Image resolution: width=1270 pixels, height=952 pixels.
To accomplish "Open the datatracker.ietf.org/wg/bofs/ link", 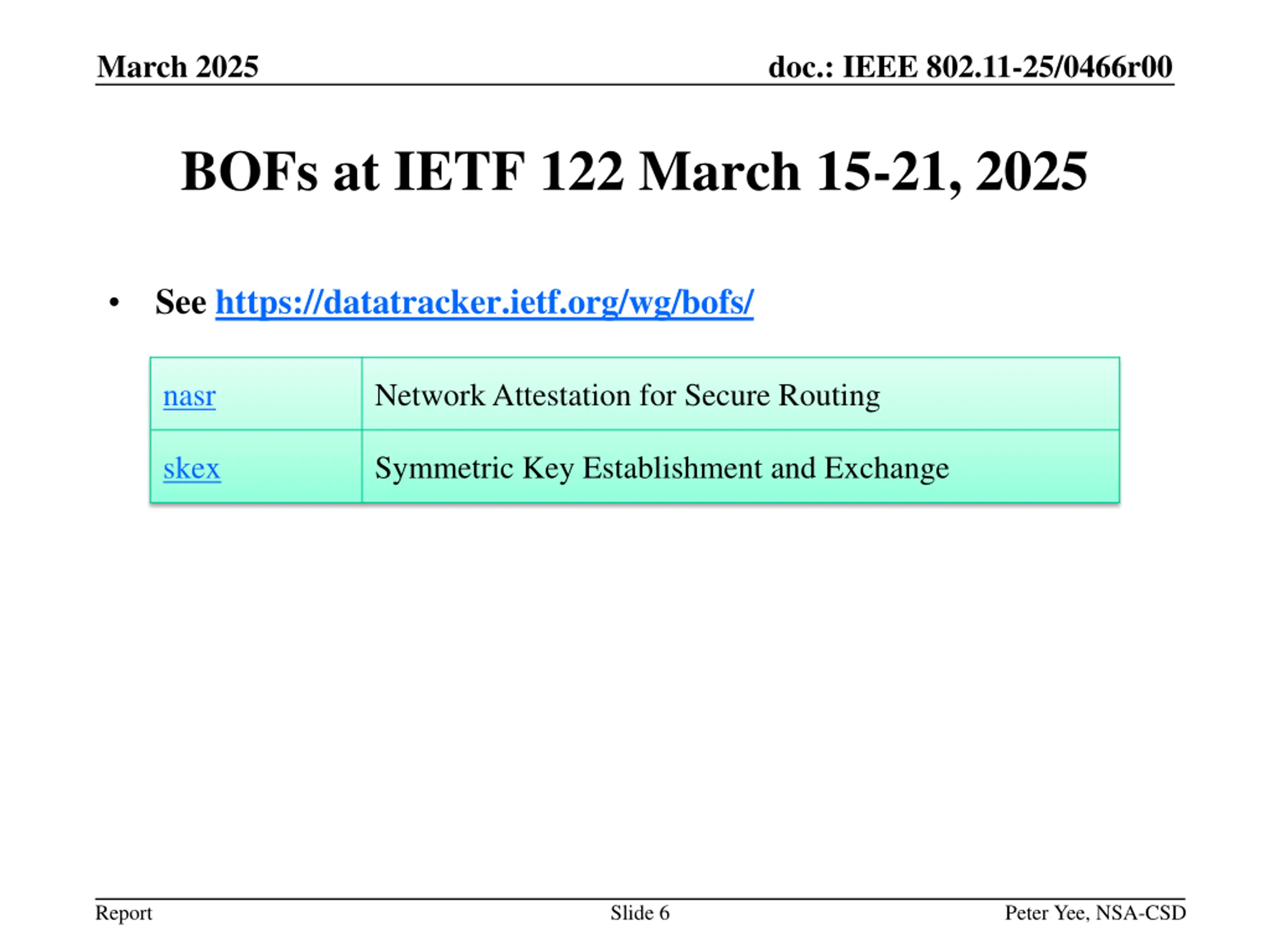I will tap(484, 302).
